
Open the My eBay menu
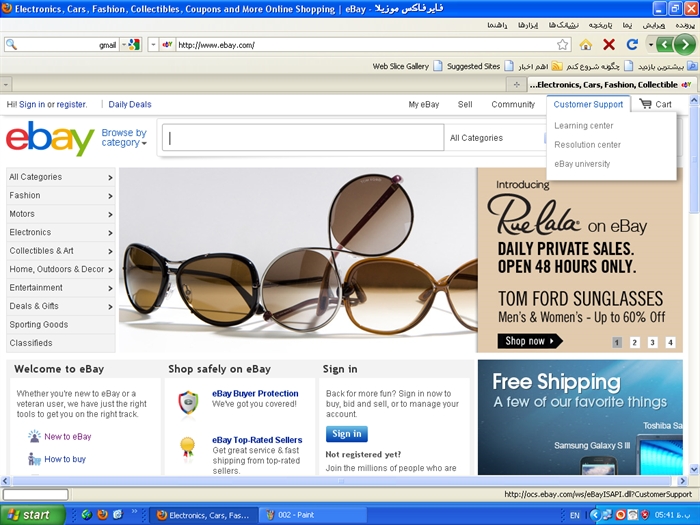point(424,104)
